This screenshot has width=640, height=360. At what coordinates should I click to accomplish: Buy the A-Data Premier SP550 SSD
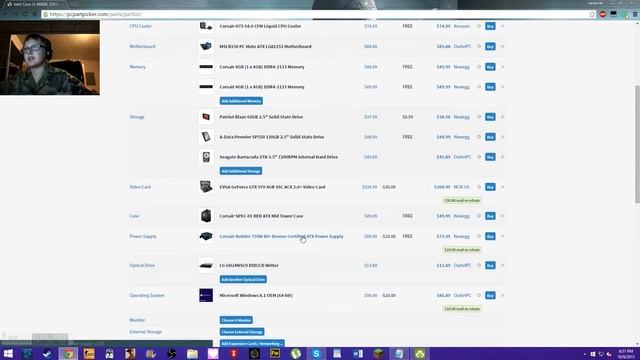[x=490, y=137]
